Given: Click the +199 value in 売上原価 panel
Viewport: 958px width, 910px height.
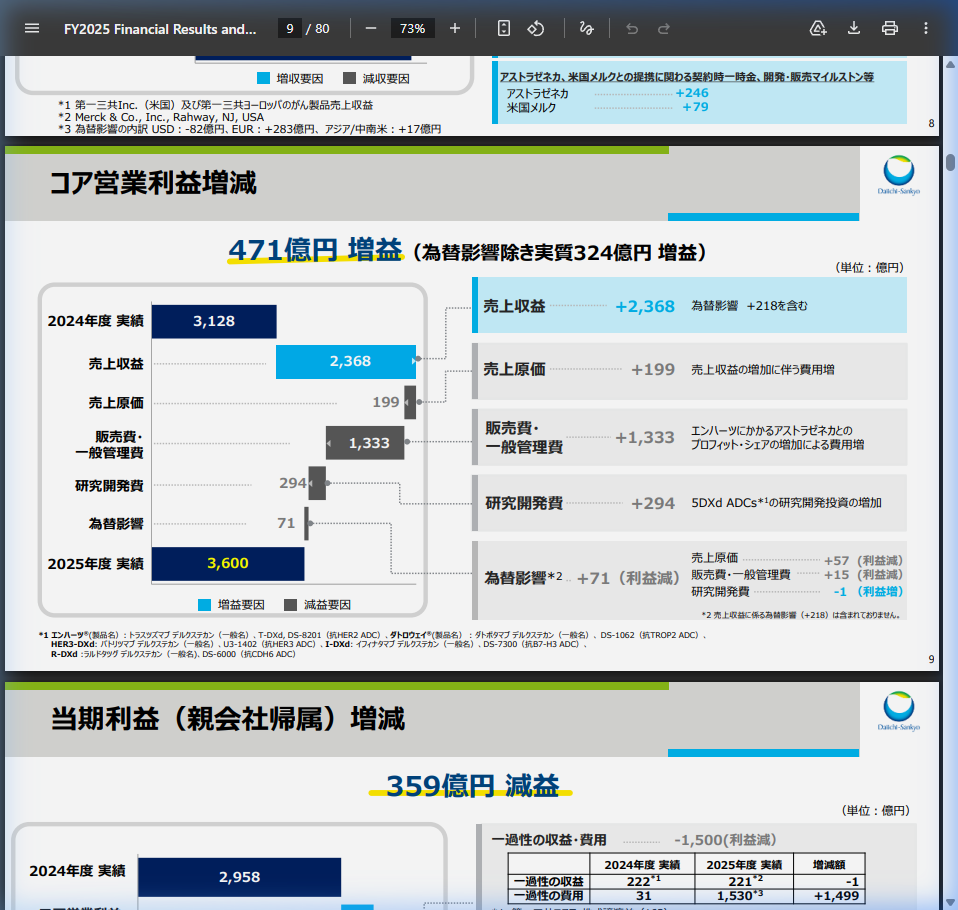Looking at the screenshot, I should click(653, 369).
